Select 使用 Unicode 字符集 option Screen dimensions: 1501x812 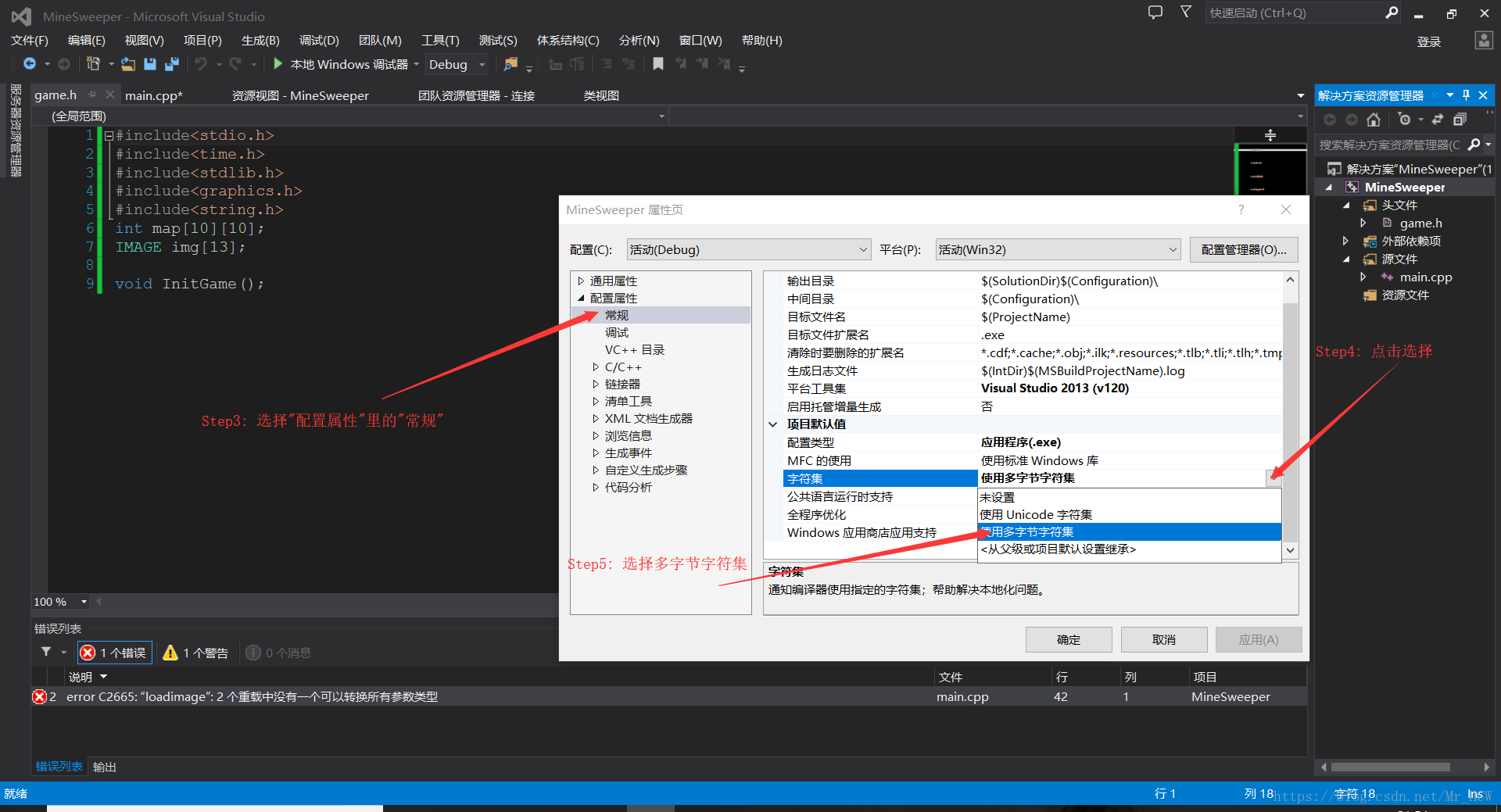tap(1130, 514)
